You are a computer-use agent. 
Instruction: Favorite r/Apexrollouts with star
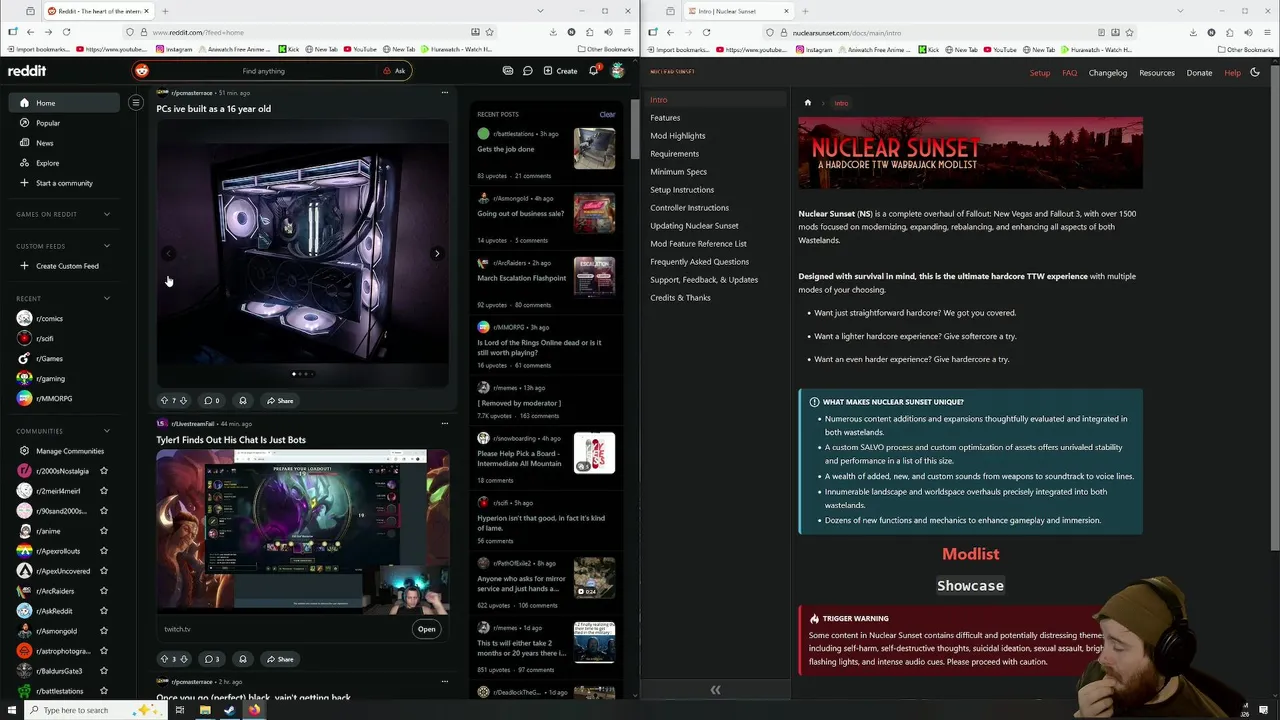click(x=104, y=551)
